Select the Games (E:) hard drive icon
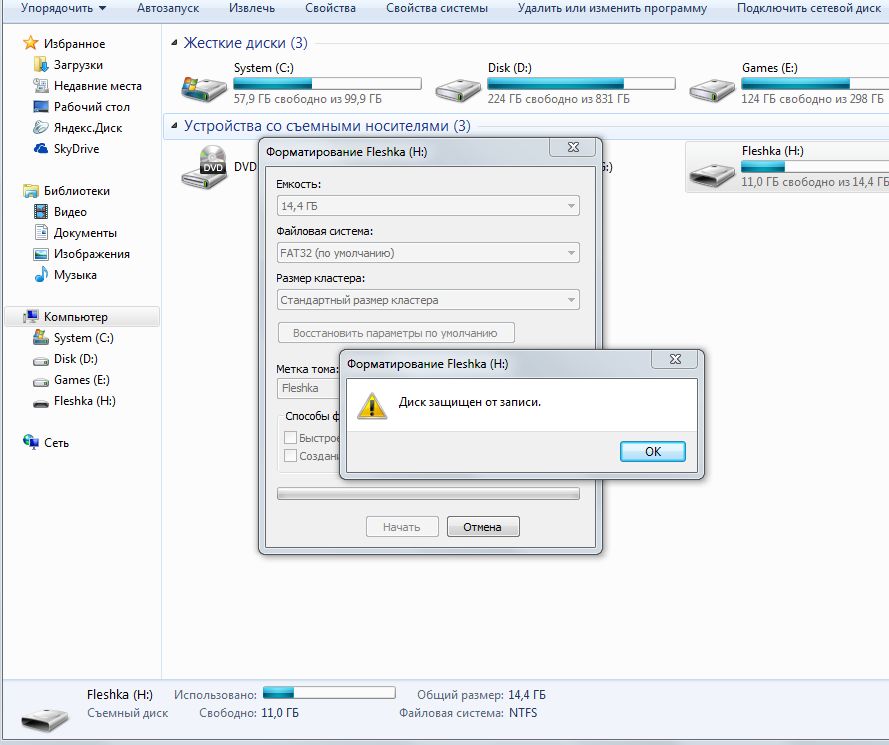This screenshot has width=889, height=745. coord(712,90)
